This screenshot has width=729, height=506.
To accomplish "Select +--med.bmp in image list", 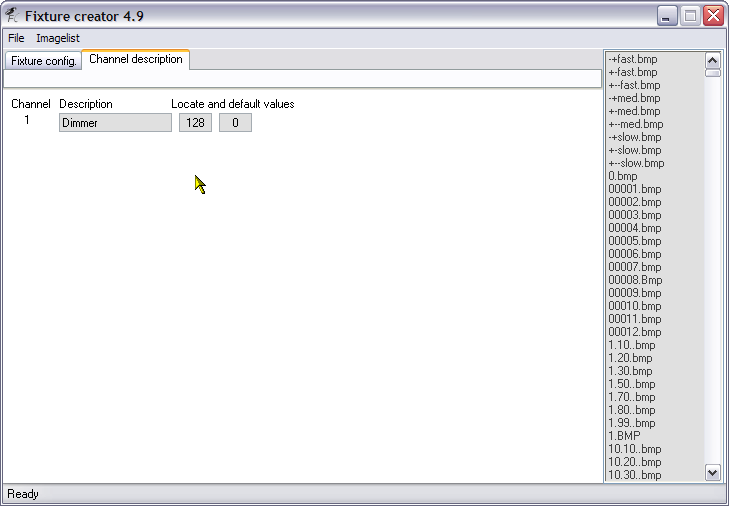I will pyautogui.click(x=636, y=124).
